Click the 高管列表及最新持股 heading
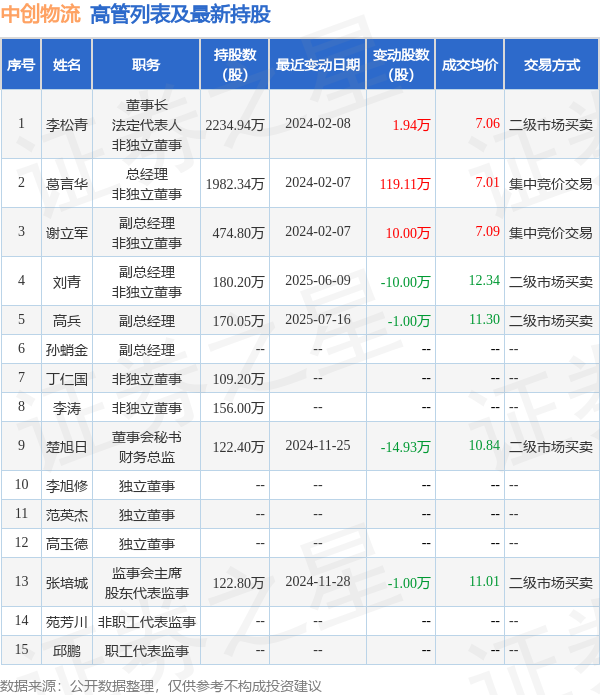Screen dimensions: 600x695 [x=180, y=14]
